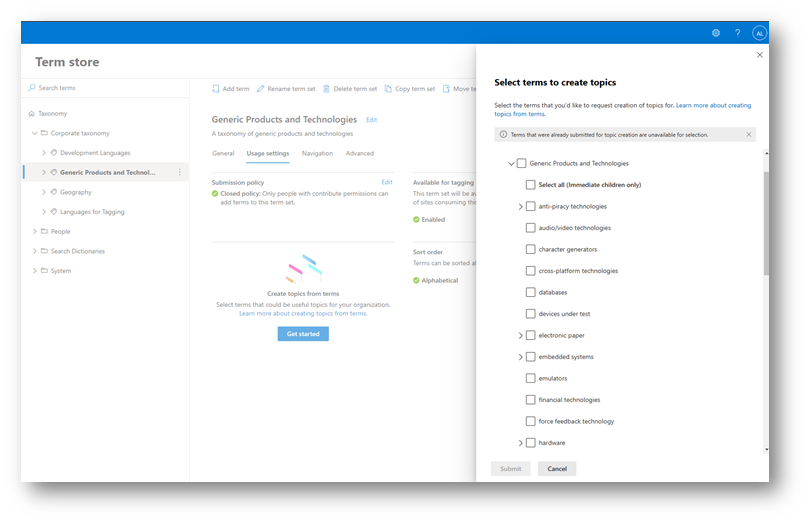Check the character generators checkbox
Screen dimensions: 811x524
tap(531, 249)
